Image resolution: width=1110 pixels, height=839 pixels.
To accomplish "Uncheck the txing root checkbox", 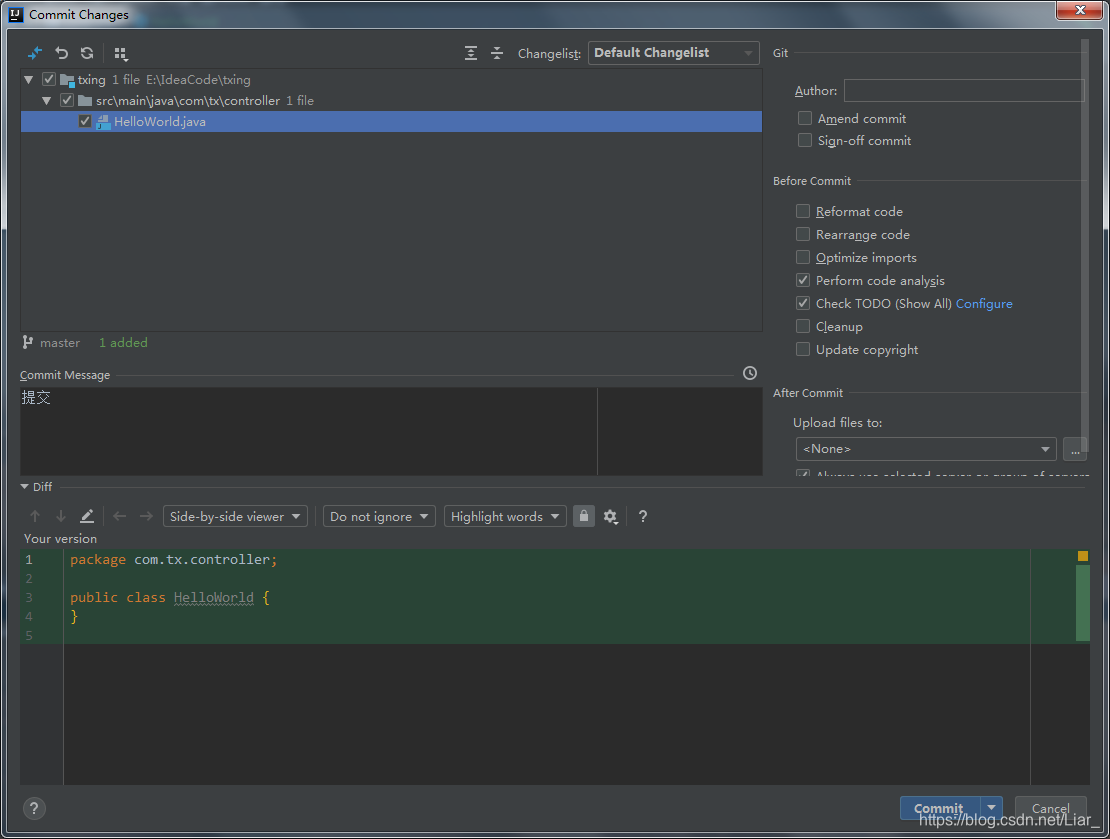I will click(49, 79).
